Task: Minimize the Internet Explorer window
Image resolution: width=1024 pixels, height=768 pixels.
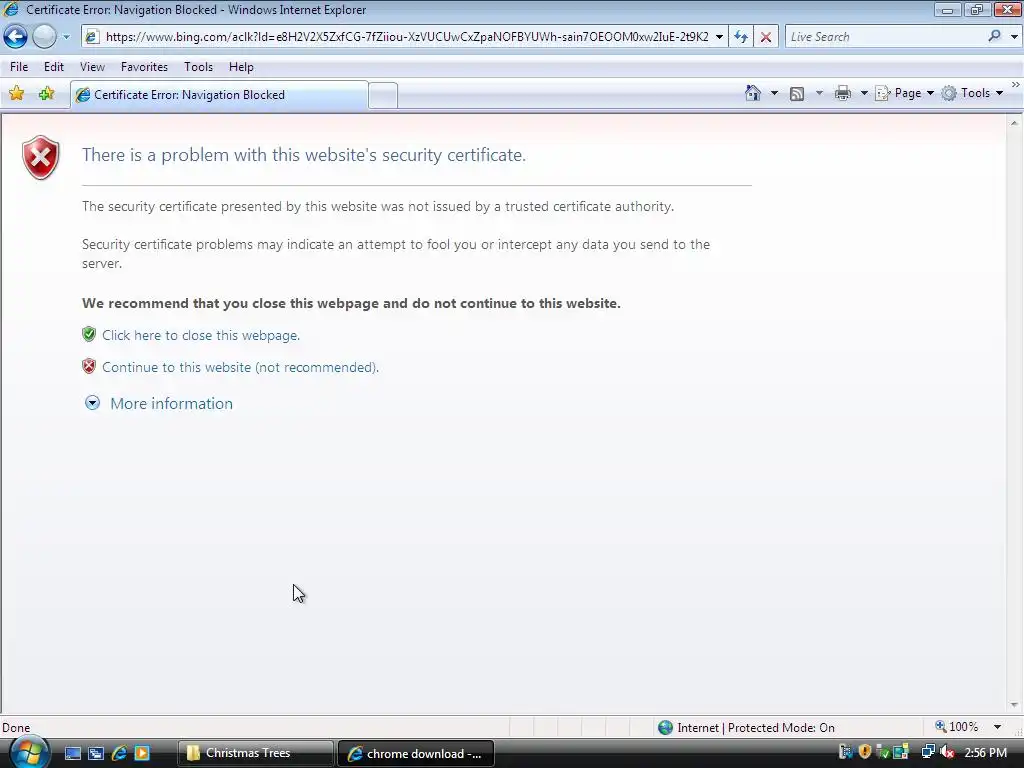Action: (947, 10)
